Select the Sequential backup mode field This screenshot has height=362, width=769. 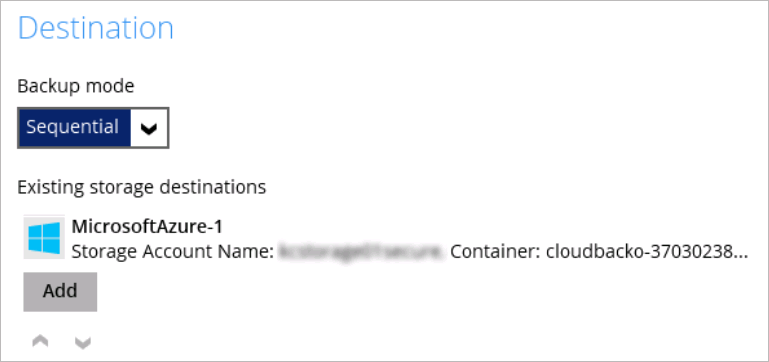click(x=93, y=128)
